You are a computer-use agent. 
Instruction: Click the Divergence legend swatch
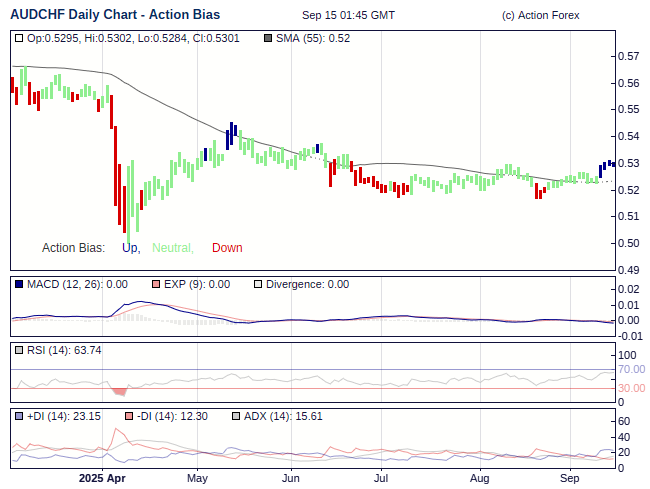(x=258, y=284)
